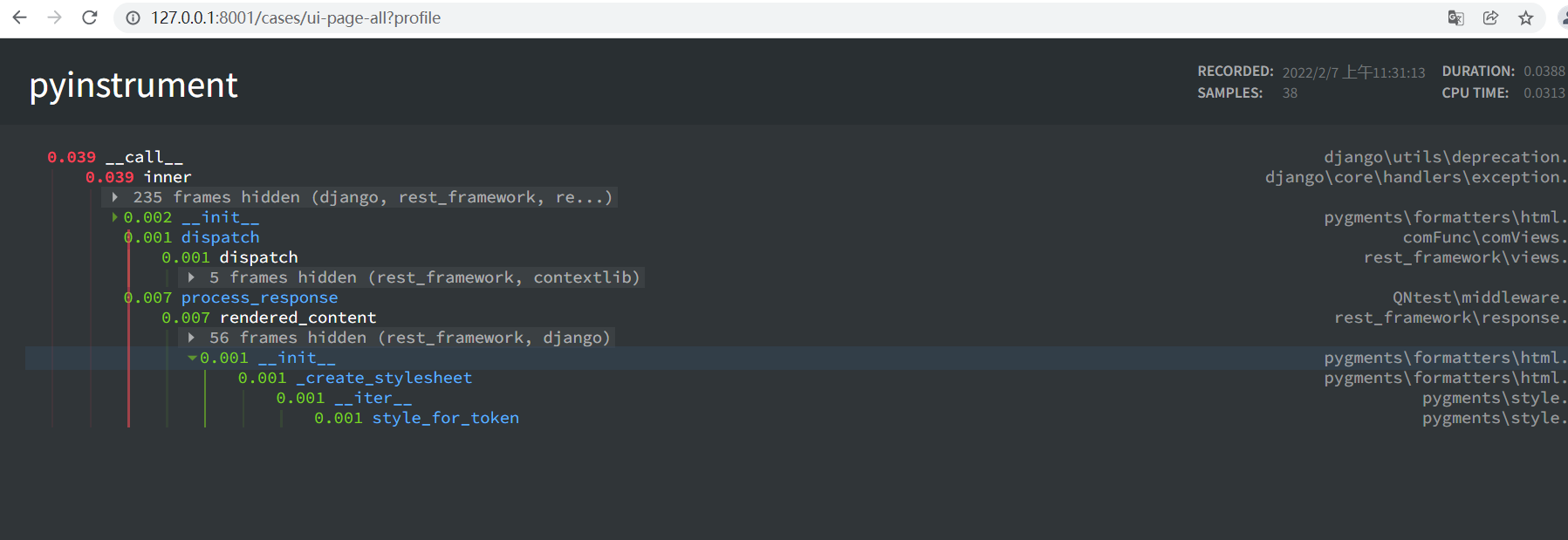Collapse the highlighted 0.001 __init__ frame
Viewport: 1568px width, 540px height.
(192, 358)
